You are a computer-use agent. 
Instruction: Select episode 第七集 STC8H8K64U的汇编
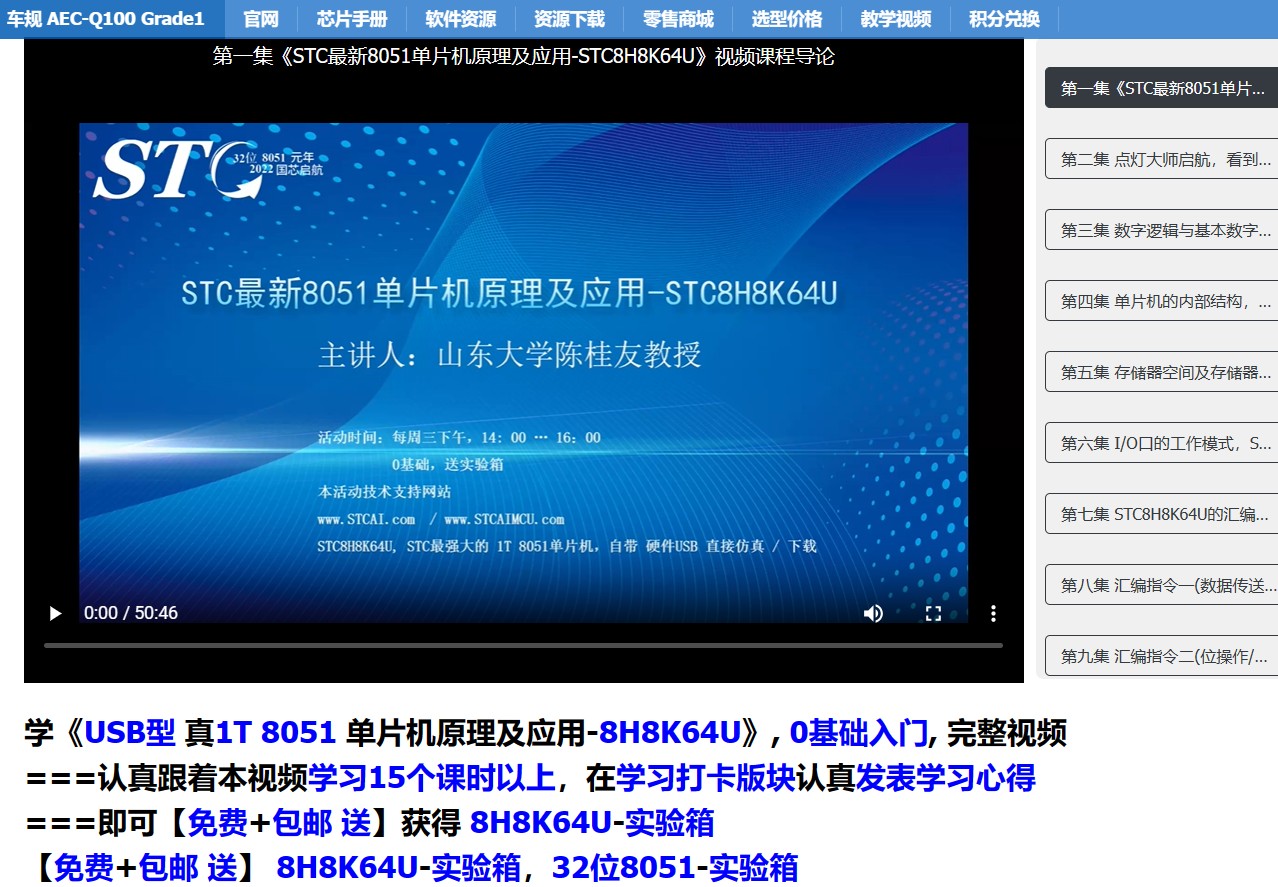pyautogui.click(x=1161, y=514)
